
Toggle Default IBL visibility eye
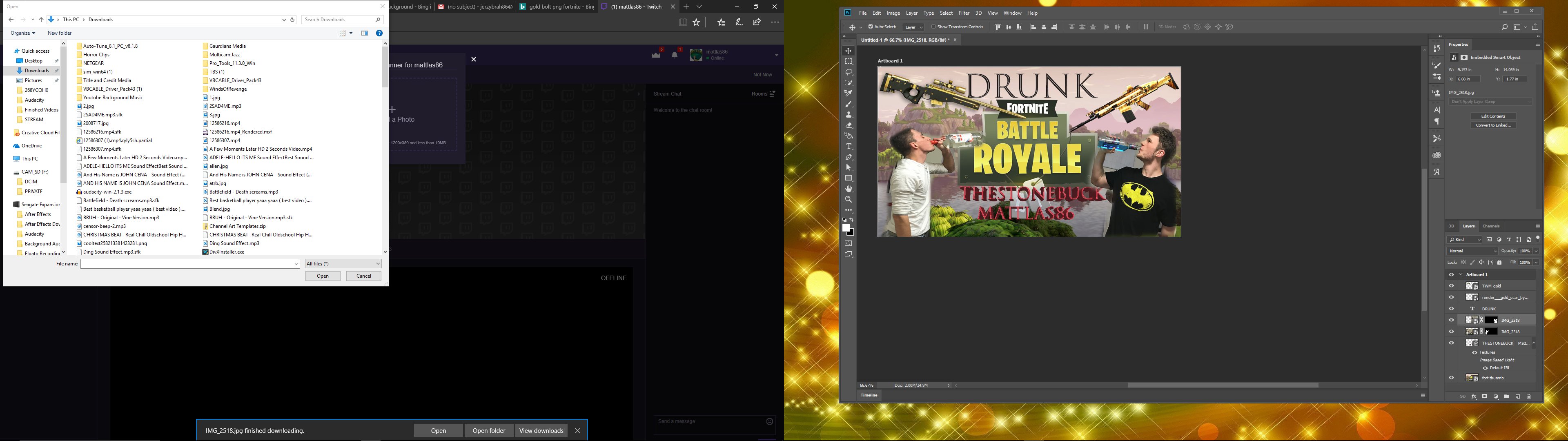[x=1485, y=368]
